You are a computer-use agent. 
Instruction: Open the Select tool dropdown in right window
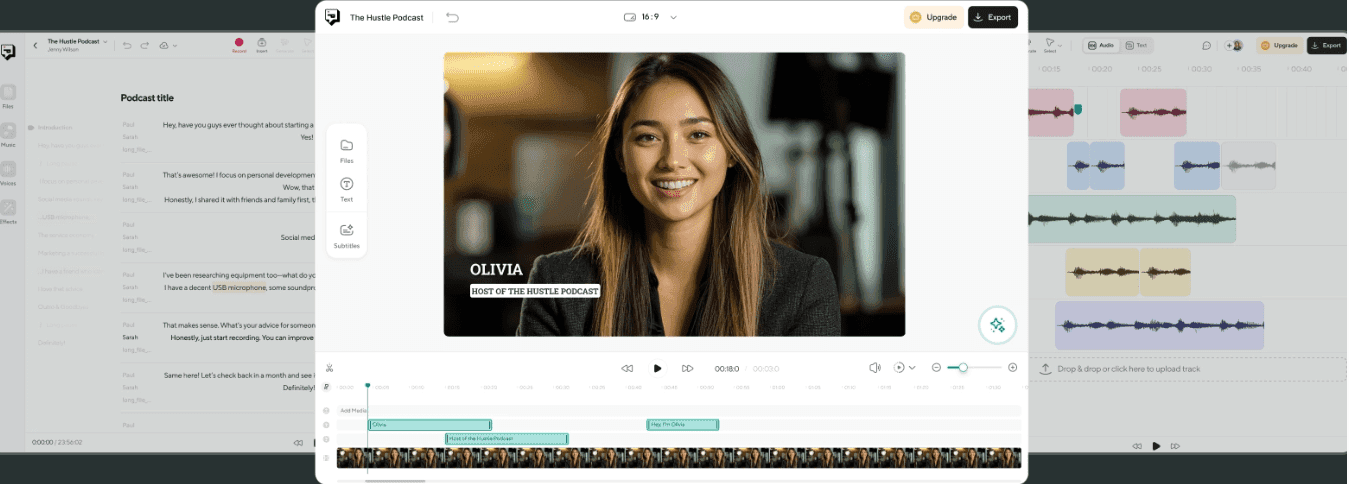click(x=1052, y=45)
